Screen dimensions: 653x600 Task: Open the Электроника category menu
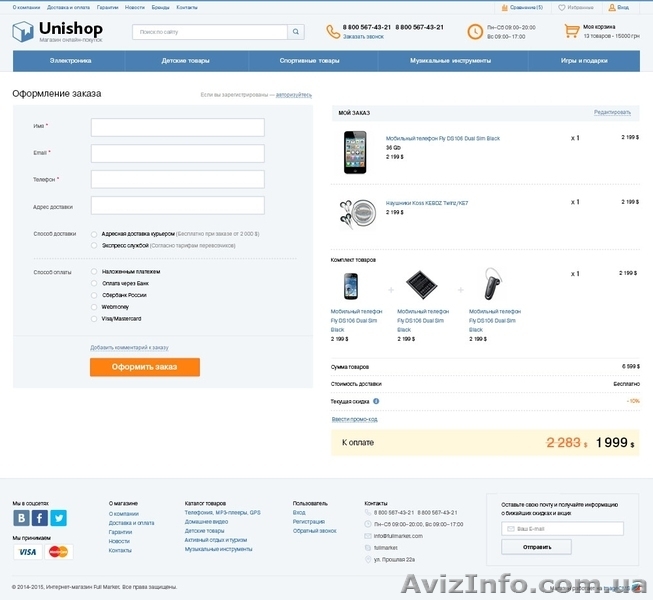71,61
